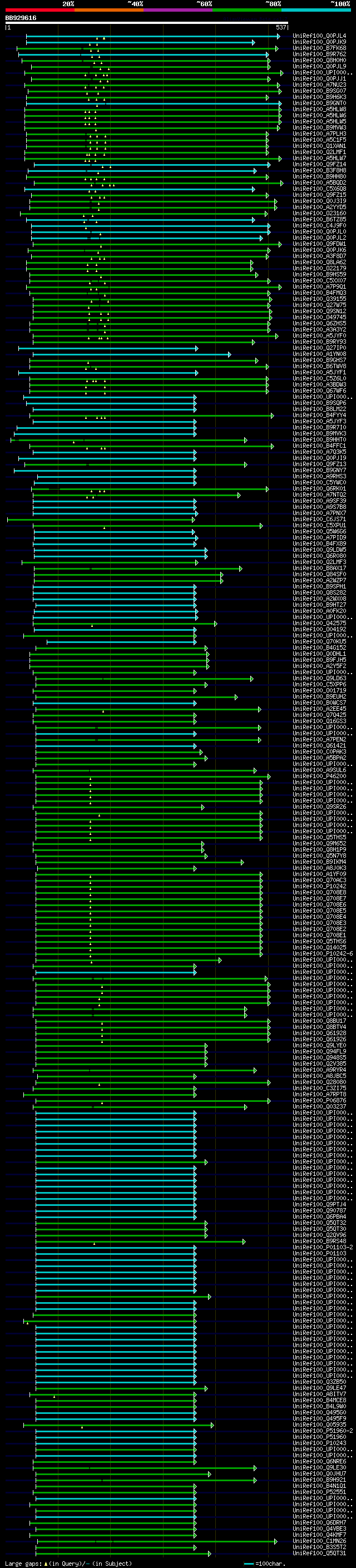Select label UniRef100_B9H6K3

pos(319,97)
